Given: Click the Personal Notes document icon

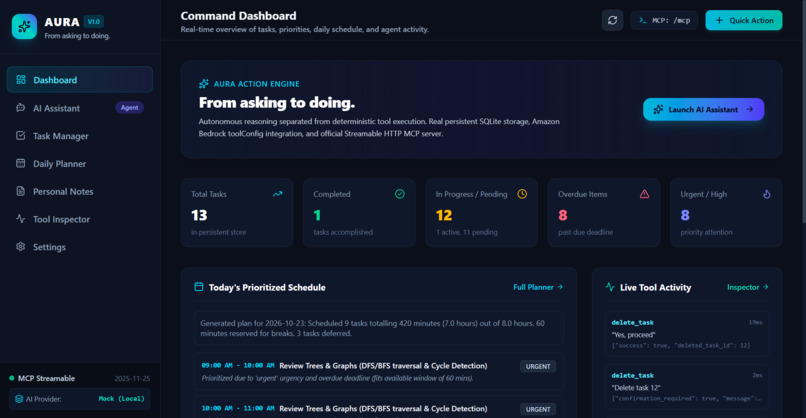Looking at the screenshot, I should click(x=21, y=191).
